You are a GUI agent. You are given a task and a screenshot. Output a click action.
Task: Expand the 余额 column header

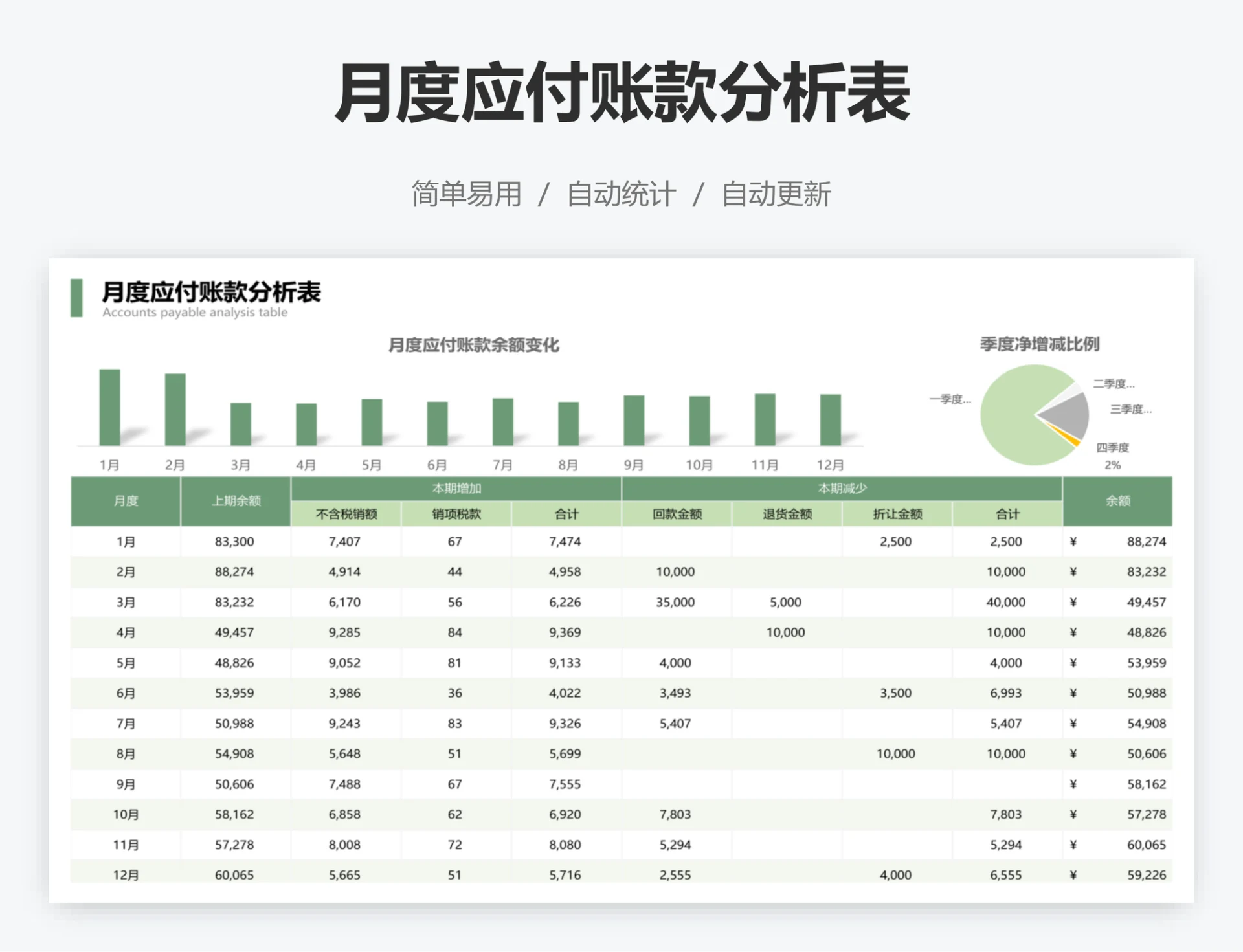point(1117,501)
